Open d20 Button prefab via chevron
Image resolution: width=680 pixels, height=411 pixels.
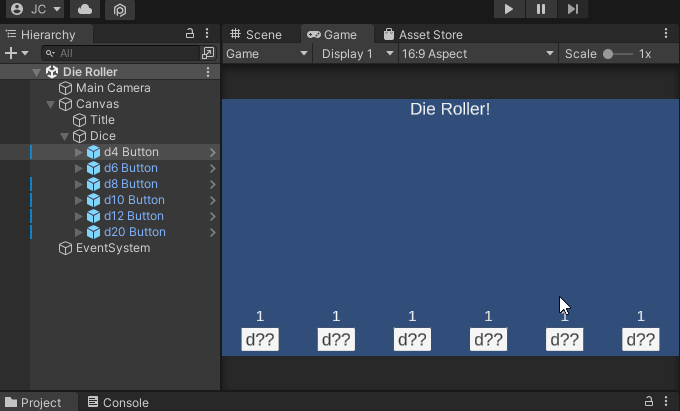212,232
